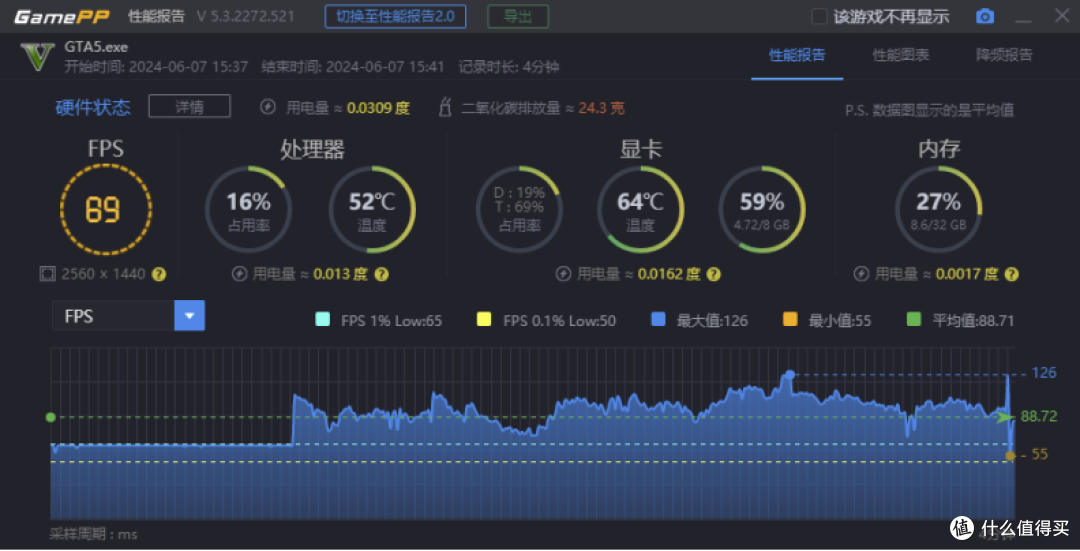Switch to the 性能报告 tab
Screen dimensions: 1080x551
pos(797,55)
